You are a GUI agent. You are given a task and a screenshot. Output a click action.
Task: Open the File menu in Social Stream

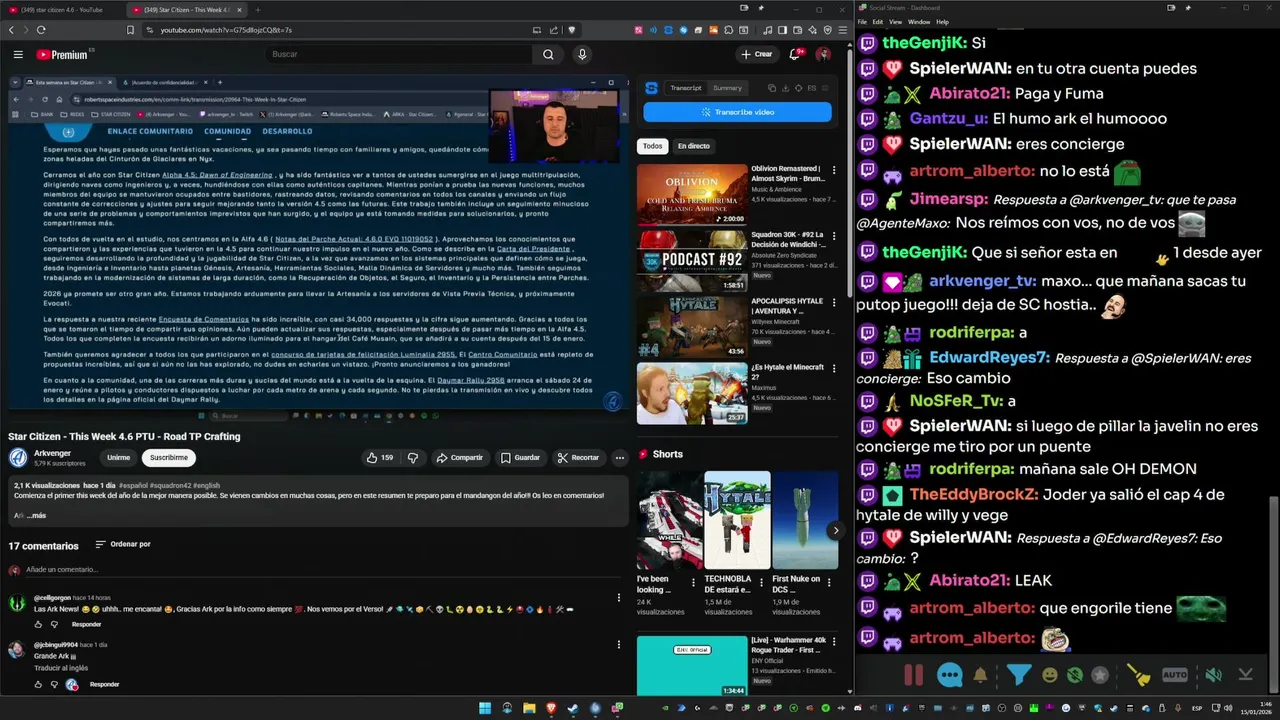click(x=862, y=21)
